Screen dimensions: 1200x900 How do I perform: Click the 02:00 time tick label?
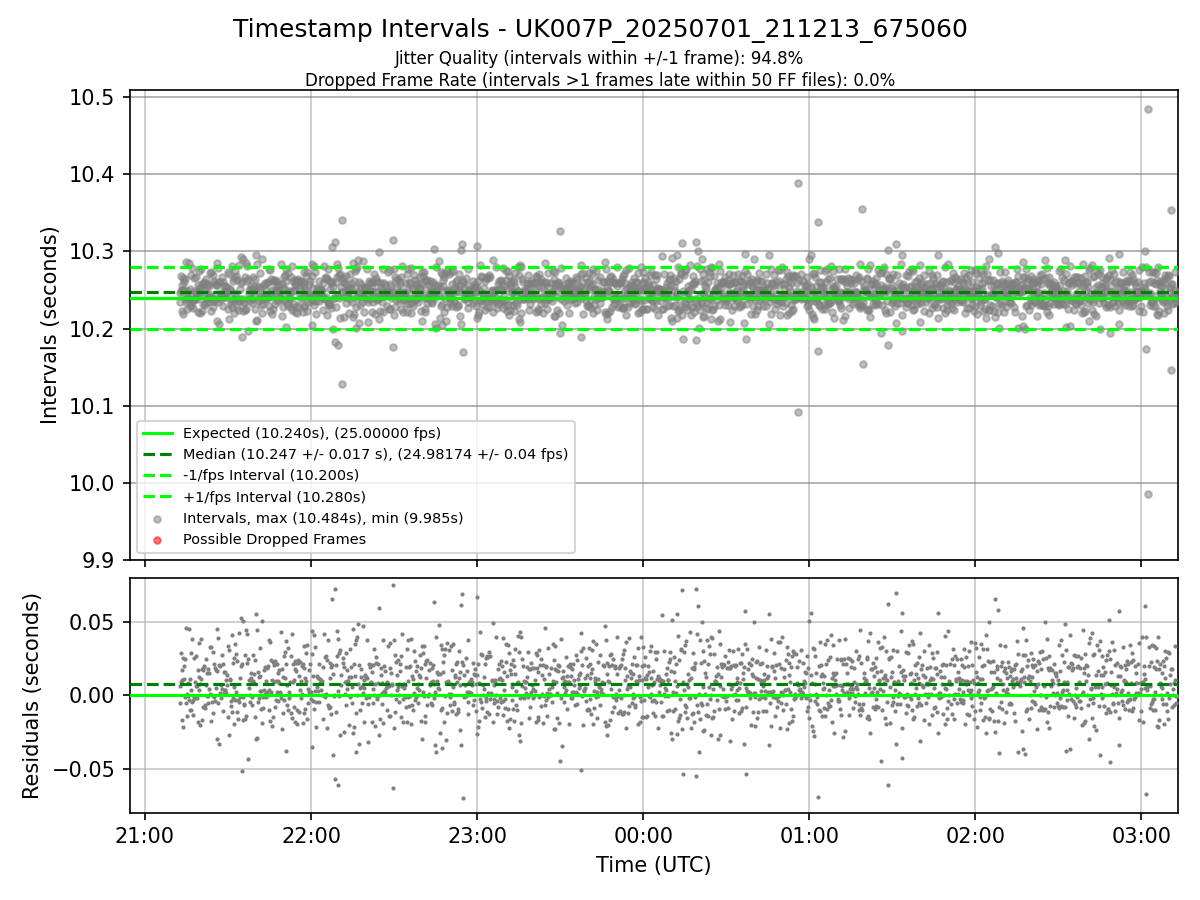(975, 834)
